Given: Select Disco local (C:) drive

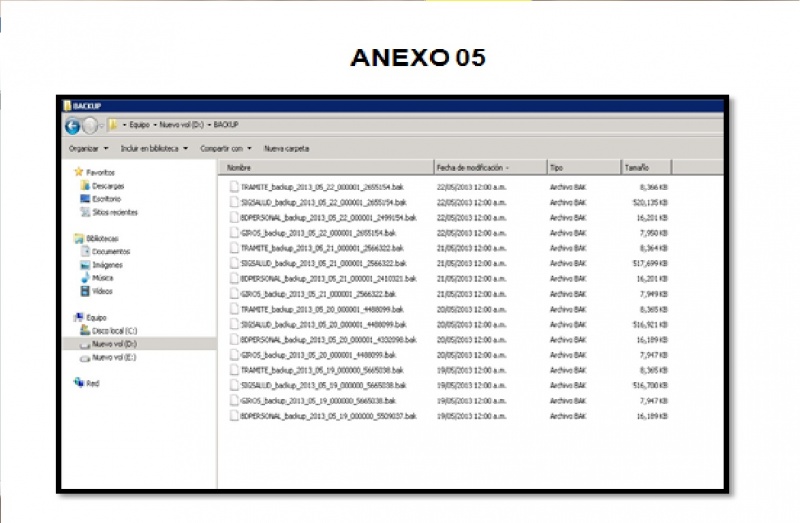Looking at the screenshot, I should pyautogui.click(x=114, y=330).
